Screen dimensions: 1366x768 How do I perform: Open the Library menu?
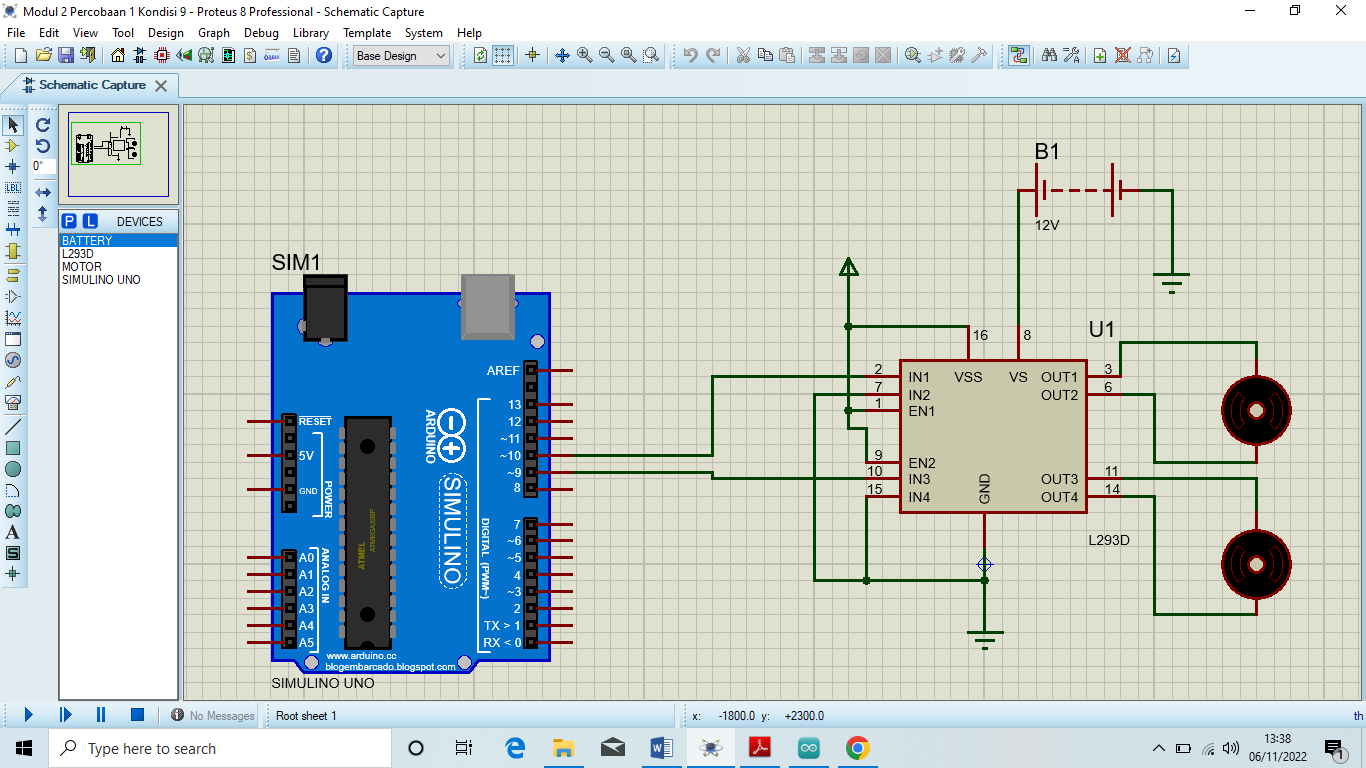[x=311, y=32]
